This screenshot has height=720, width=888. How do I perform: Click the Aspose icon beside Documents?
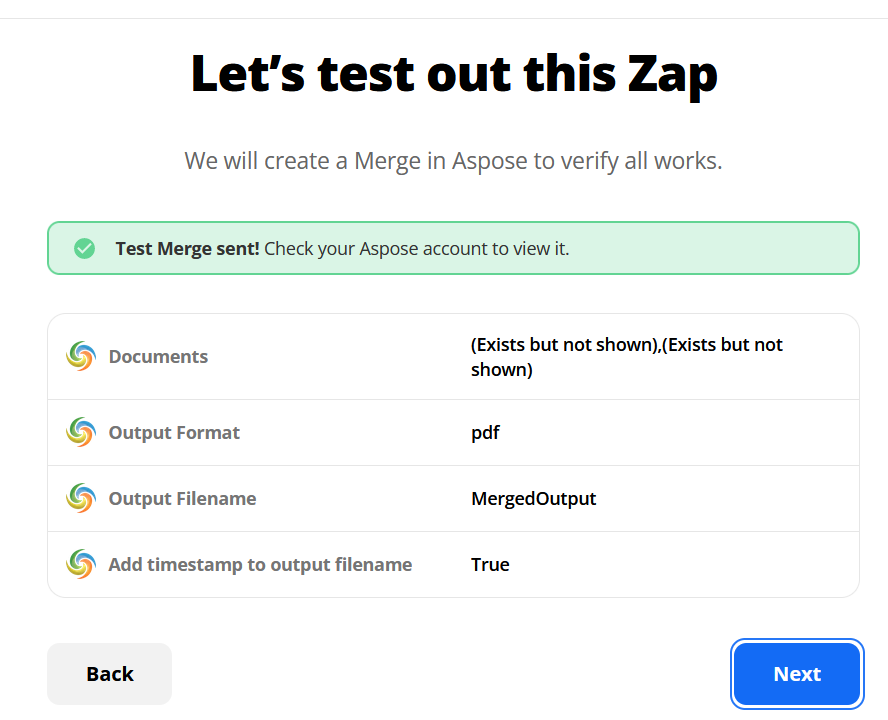click(x=80, y=356)
